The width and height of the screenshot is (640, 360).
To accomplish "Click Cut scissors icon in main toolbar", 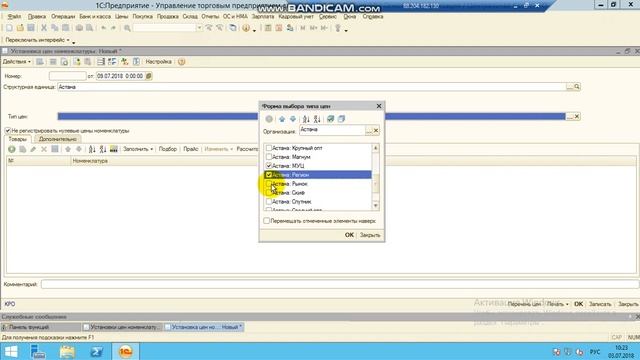I will pyautogui.click(x=44, y=28).
